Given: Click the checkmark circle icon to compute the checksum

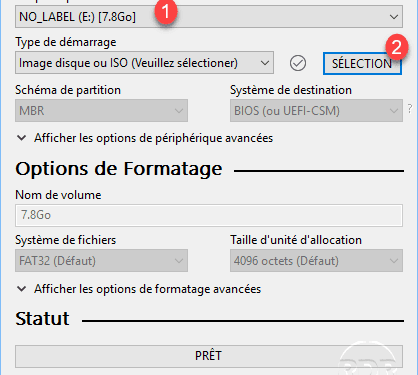Looking at the screenshot, I should point(298,63).
